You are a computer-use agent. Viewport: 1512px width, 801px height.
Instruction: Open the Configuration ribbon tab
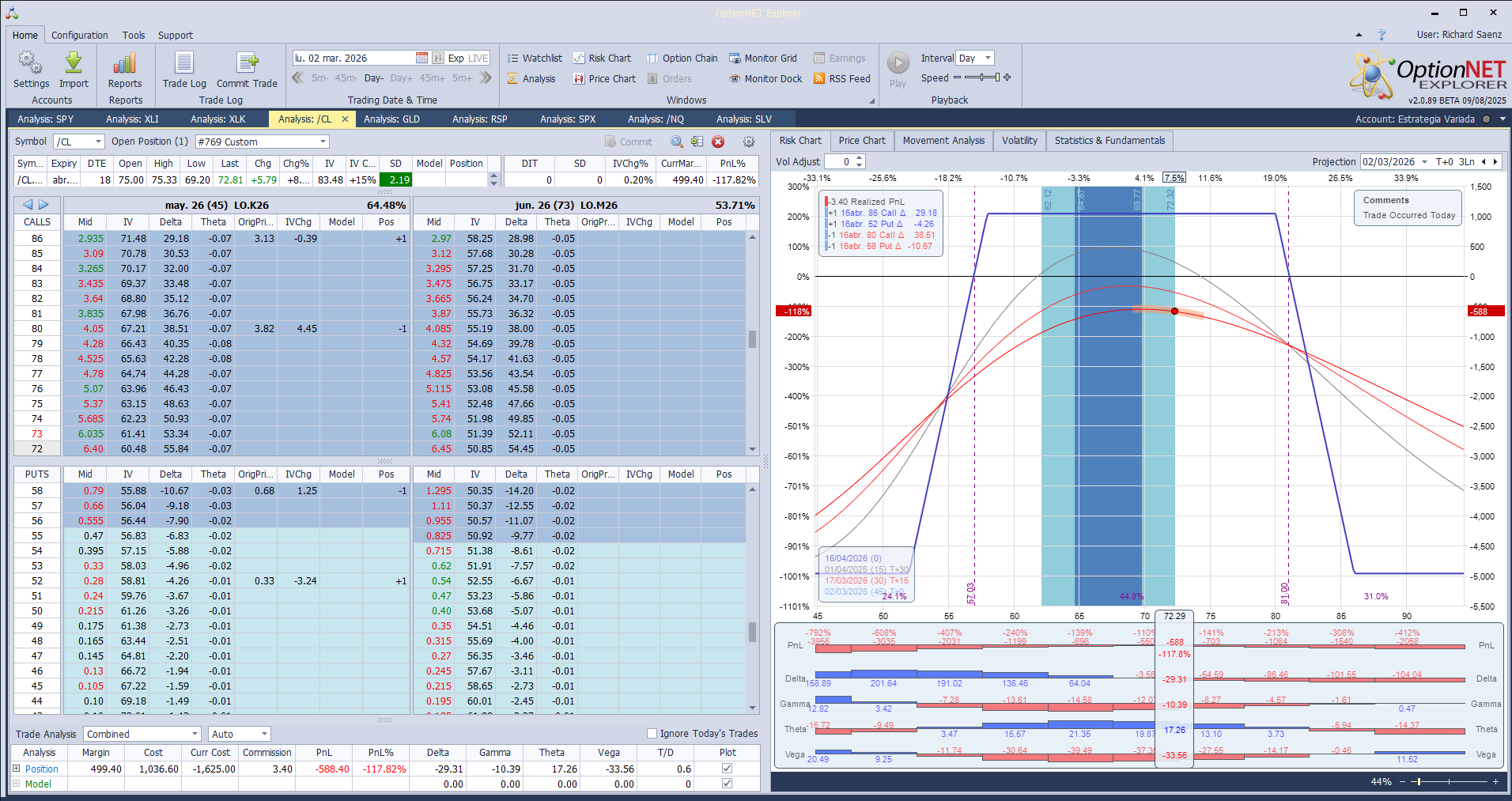coord(79,35)
